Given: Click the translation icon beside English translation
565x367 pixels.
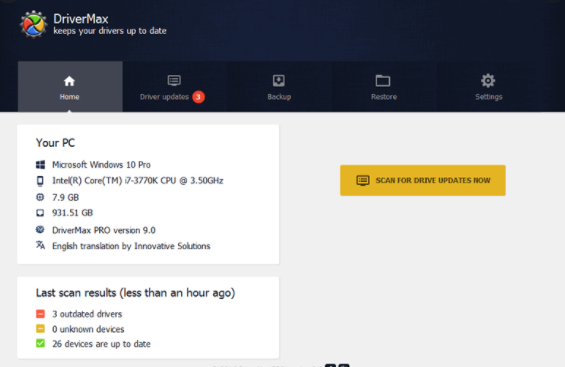Looking at the screenshot, I should click(40, 245).
